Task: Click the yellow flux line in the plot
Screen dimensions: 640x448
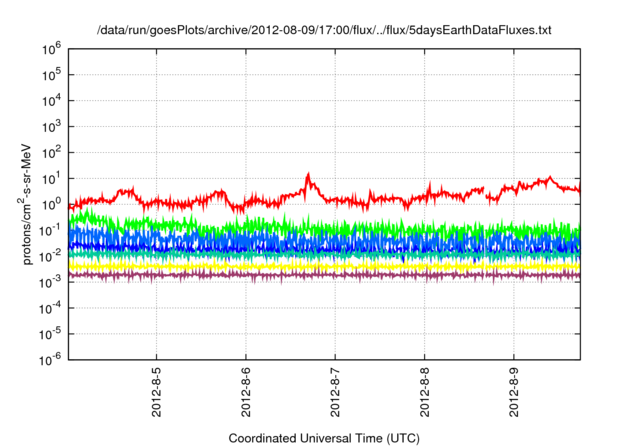Action: coord(324,266)
